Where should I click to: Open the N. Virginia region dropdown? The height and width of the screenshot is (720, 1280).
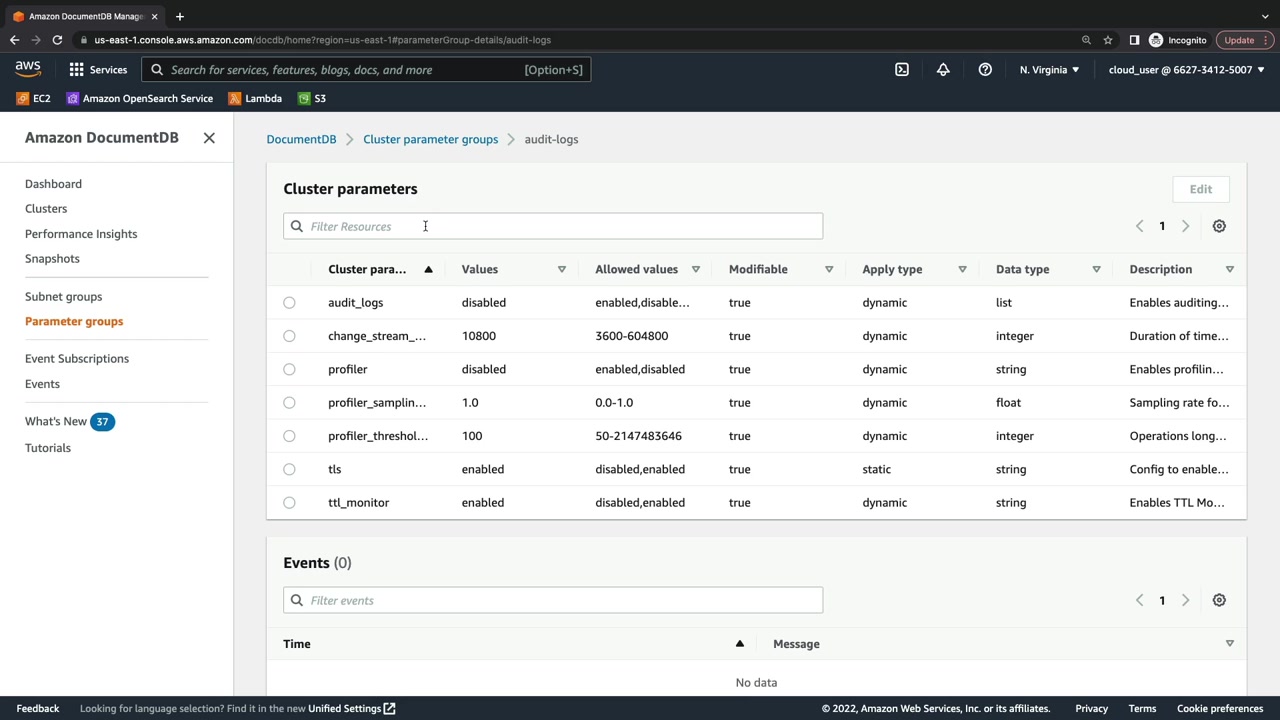click(x=1049, y=70)
